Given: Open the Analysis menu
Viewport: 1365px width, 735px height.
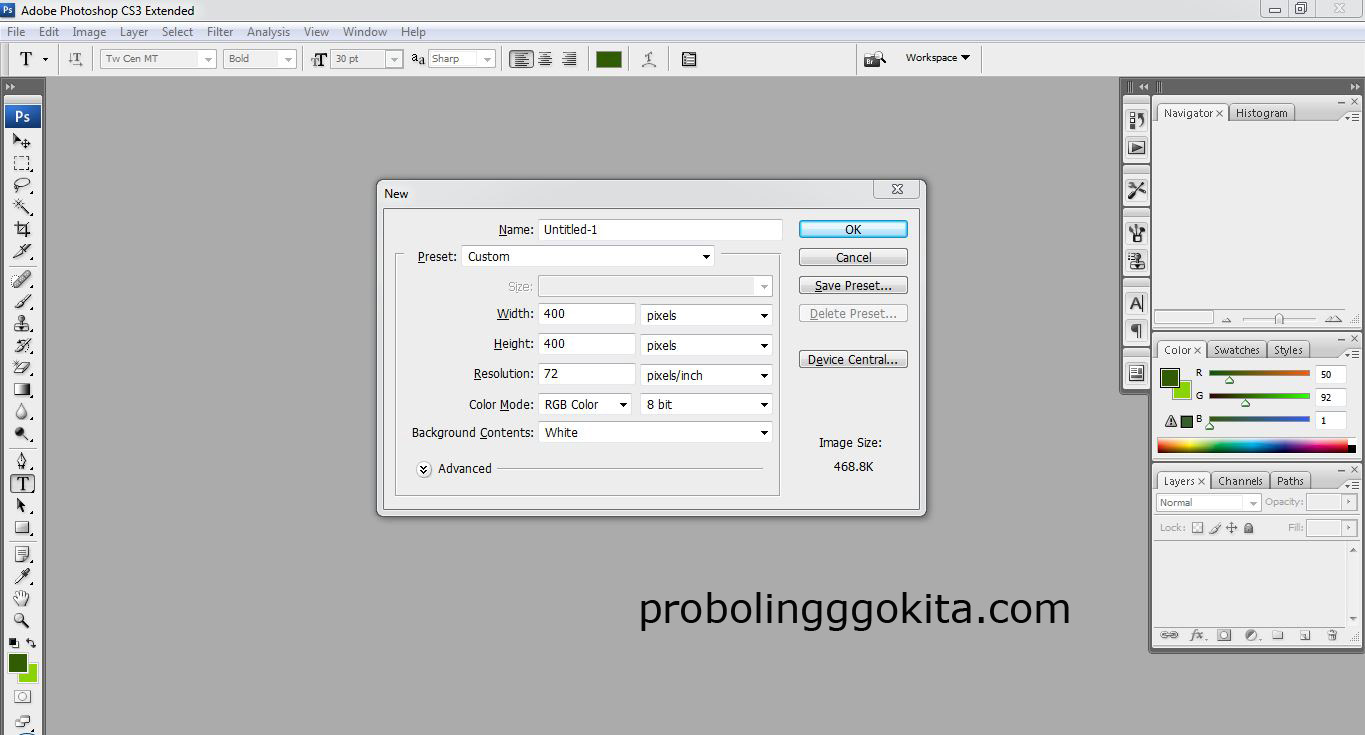Looking at the screenshot, I should click(268, 32).
